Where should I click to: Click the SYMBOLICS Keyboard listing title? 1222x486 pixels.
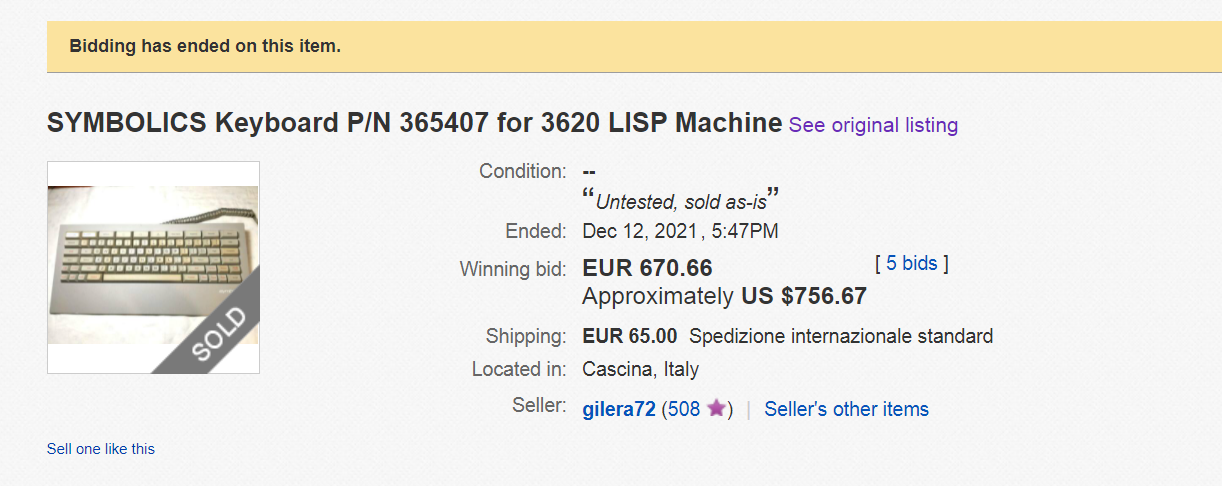click(414, 124)
